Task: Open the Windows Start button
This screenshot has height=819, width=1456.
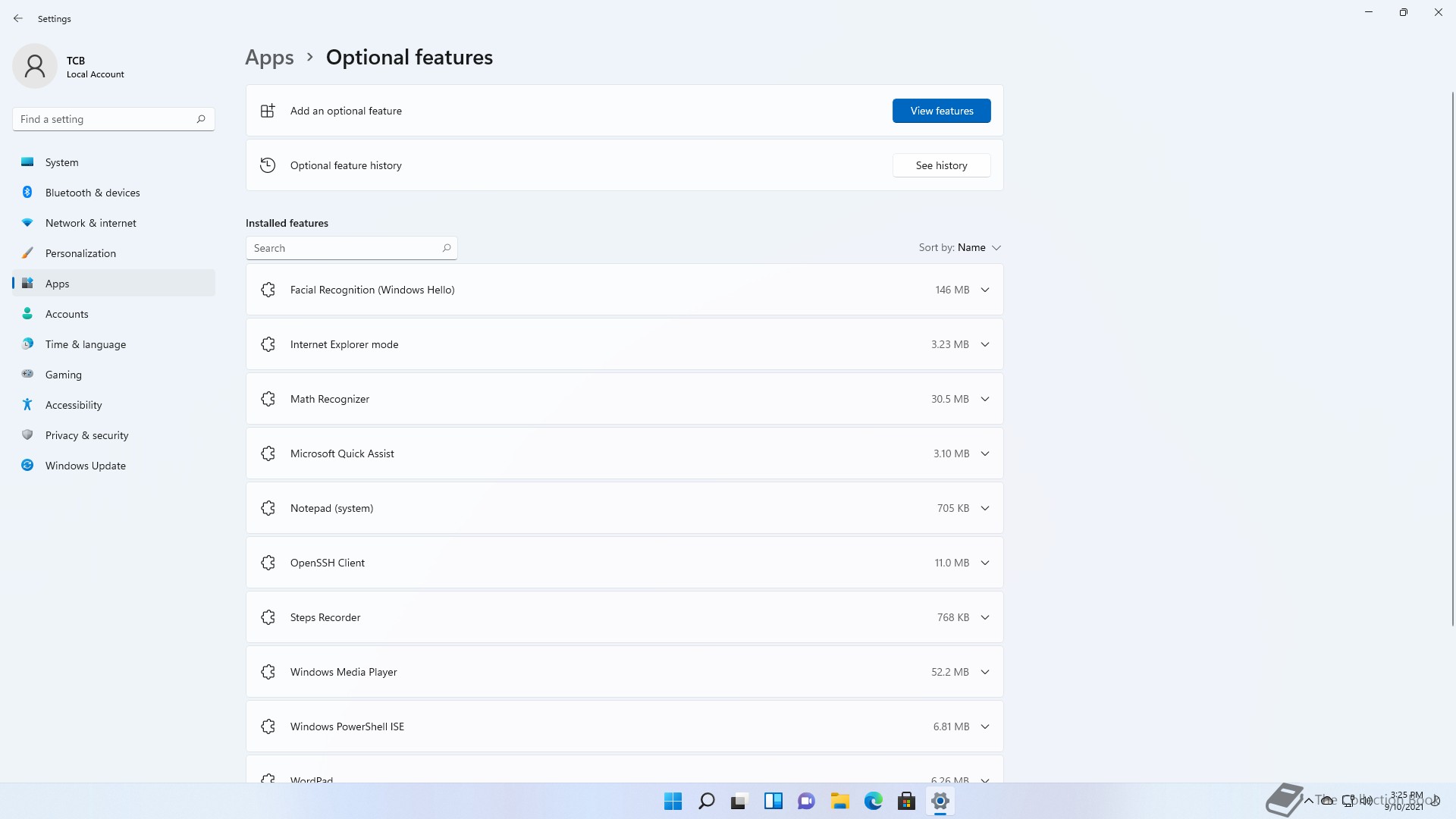Action: click(x=673, y=802)
